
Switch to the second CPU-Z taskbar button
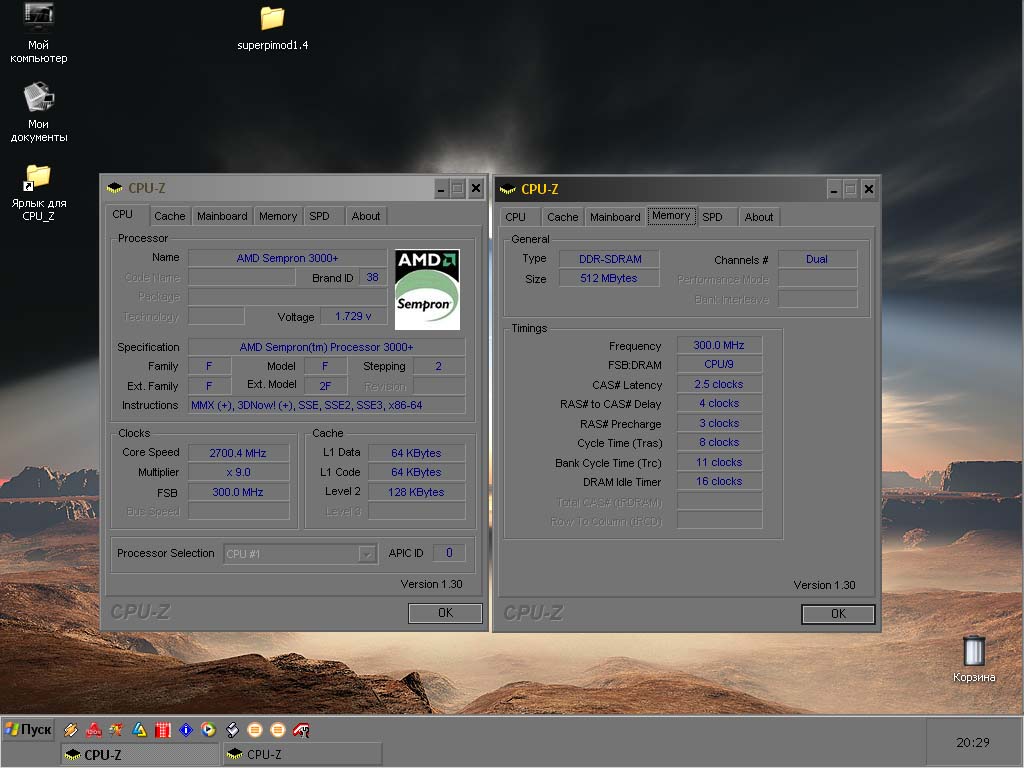302,754
